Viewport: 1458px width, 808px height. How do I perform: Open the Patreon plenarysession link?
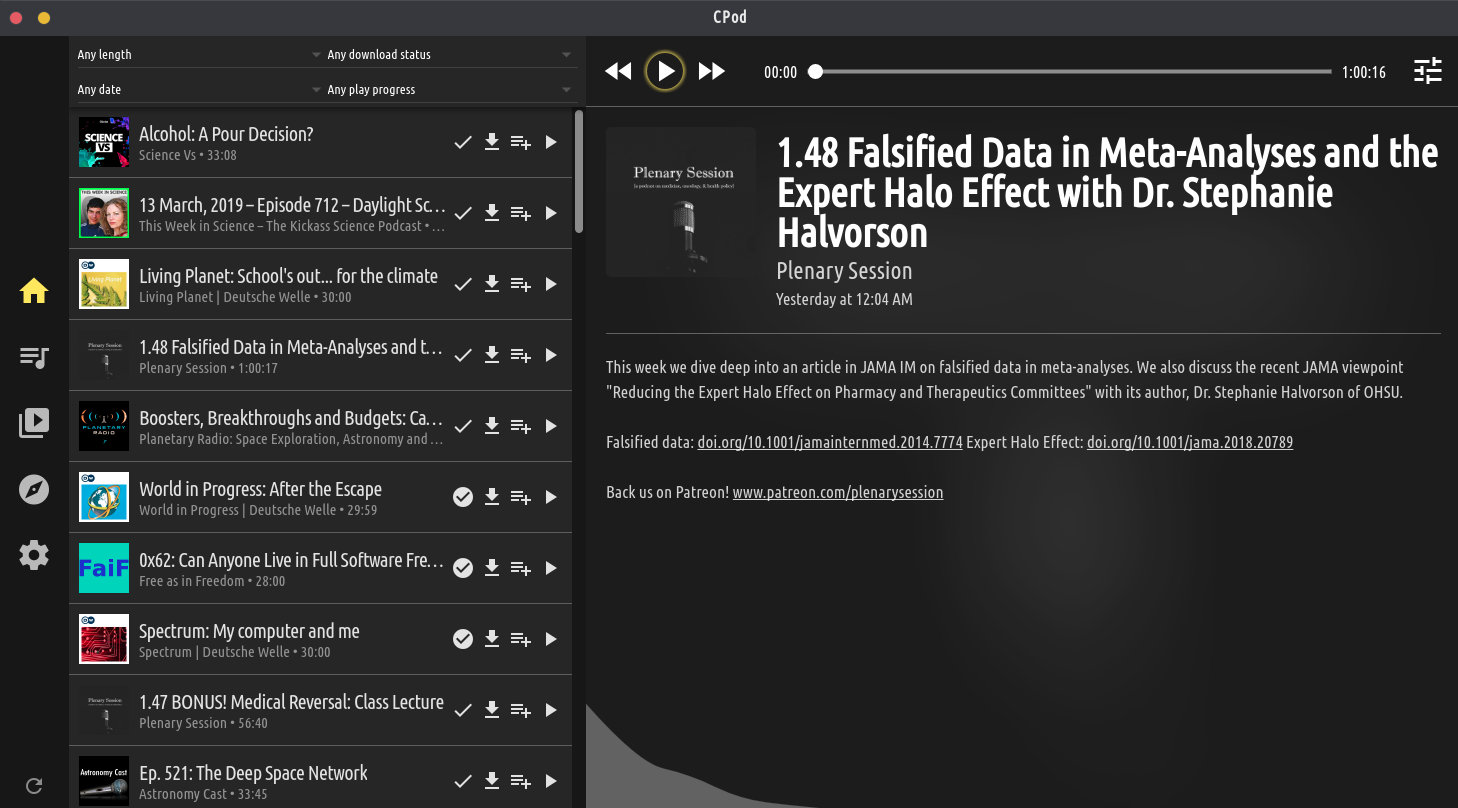click(837, 492)
